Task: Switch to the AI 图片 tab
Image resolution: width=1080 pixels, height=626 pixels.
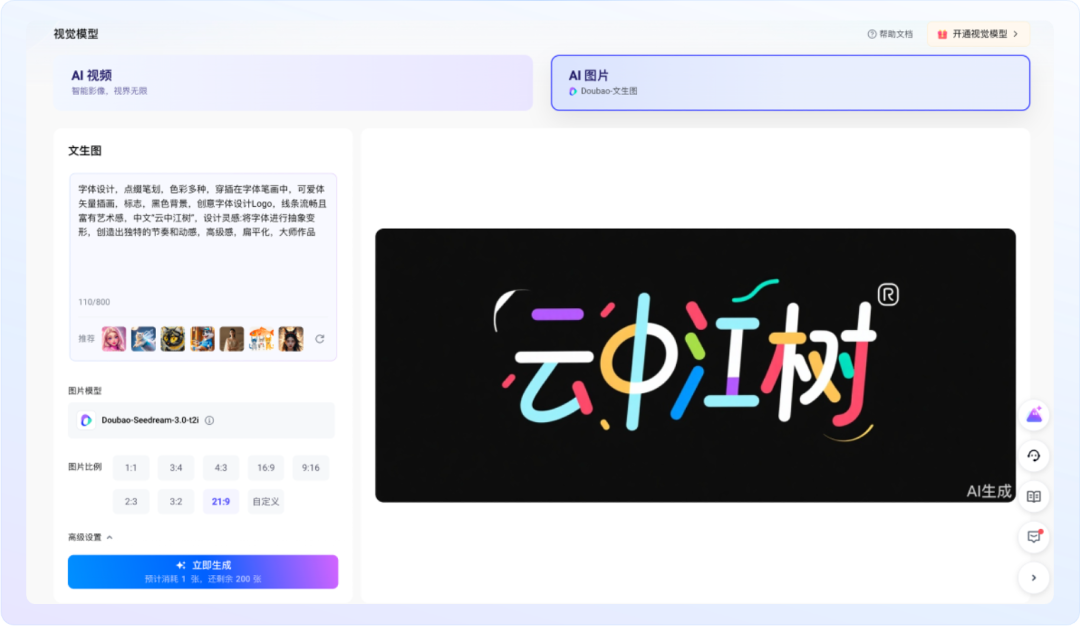Action: 789,82
